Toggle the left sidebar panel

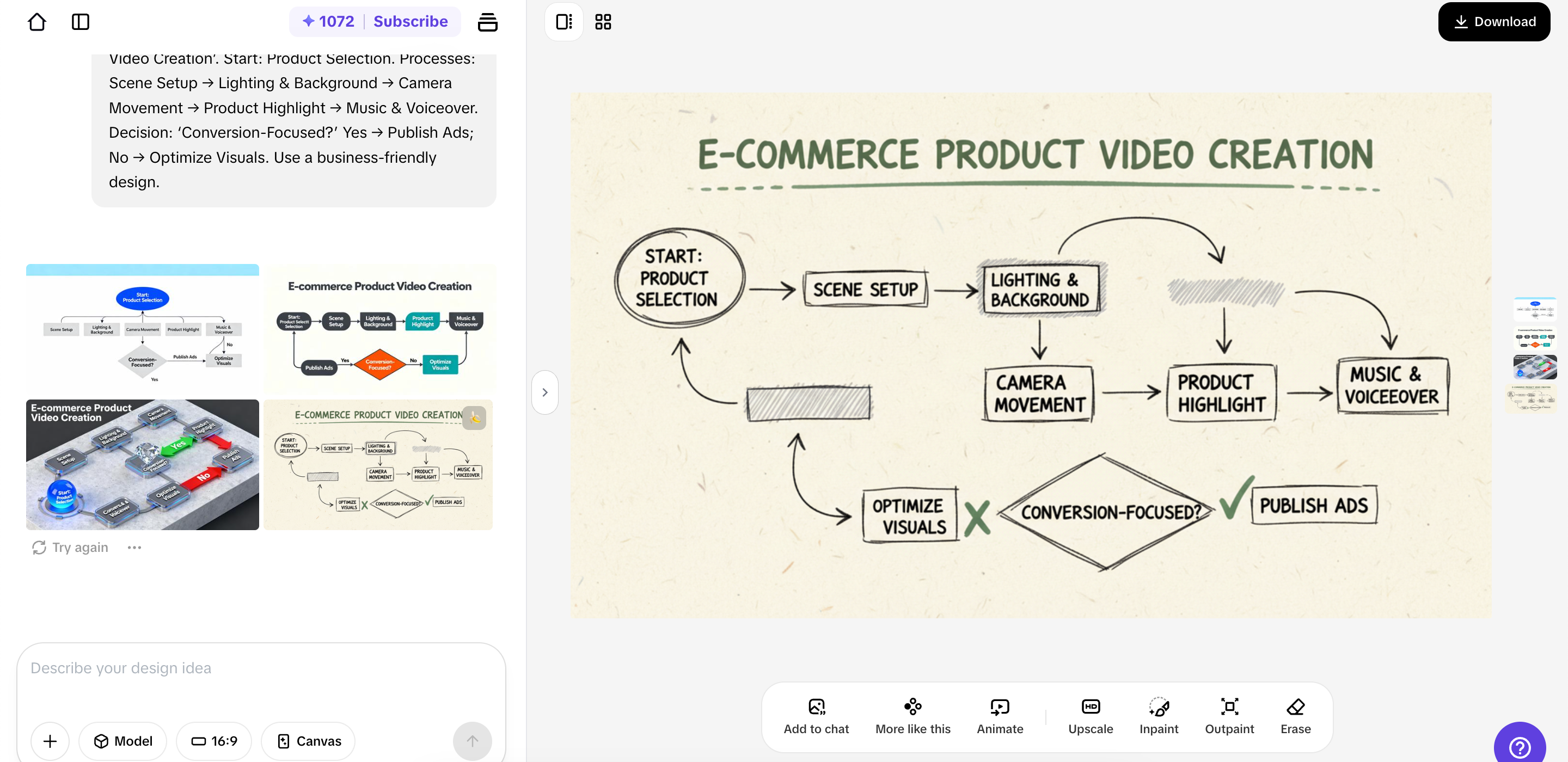pos(79,21)
